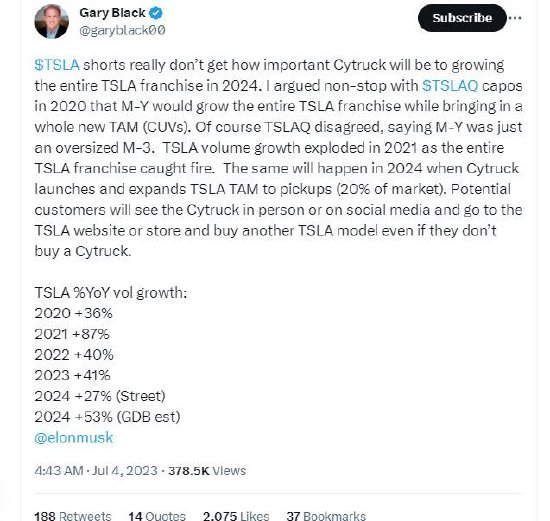This screenshot has height=521, width=550.
Task: Show the 37 Bookmarks count
Action: coord(326,516)
